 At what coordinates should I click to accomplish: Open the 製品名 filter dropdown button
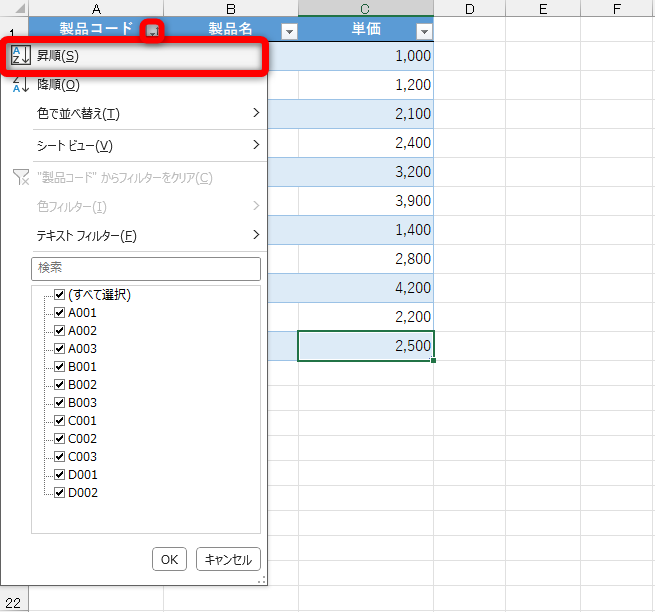[289, 31]
